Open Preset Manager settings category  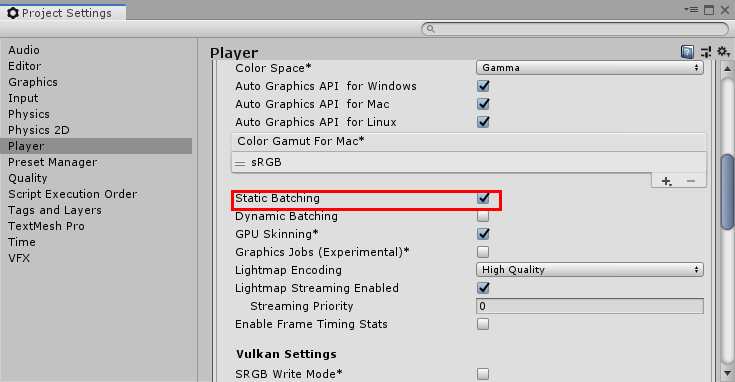point(52,162)
